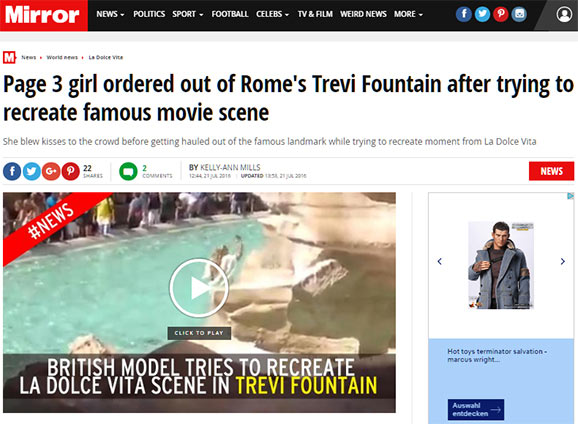
Task: Click World news breadcrumb link
Action: click(x=62, y=58)
